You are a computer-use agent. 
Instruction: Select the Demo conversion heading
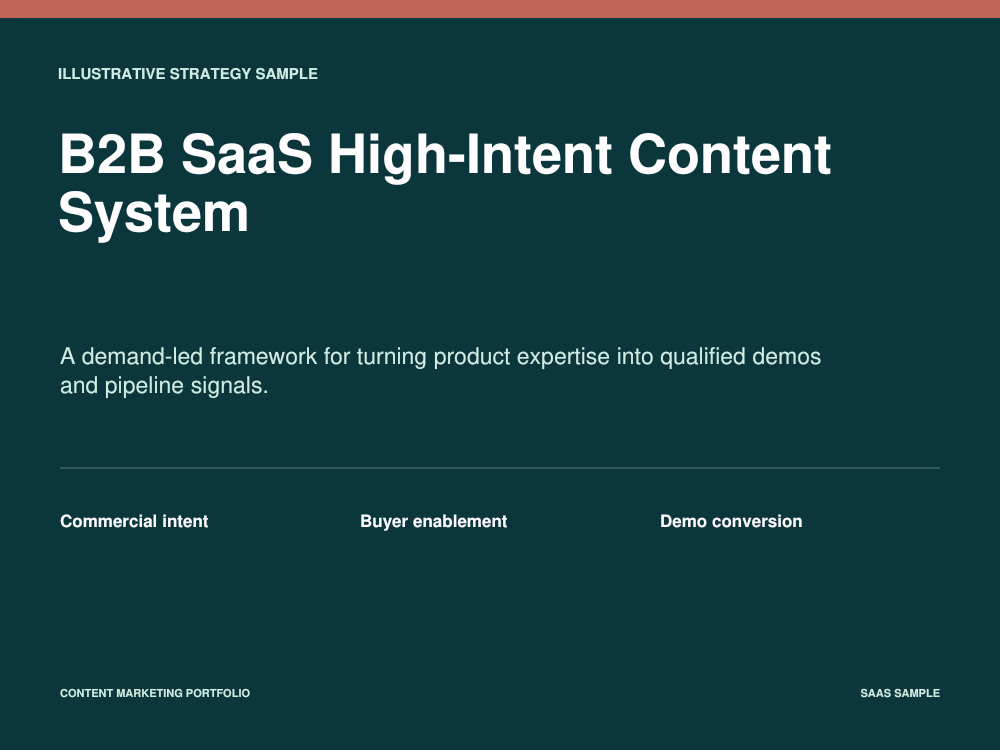(x=731, y=521)
